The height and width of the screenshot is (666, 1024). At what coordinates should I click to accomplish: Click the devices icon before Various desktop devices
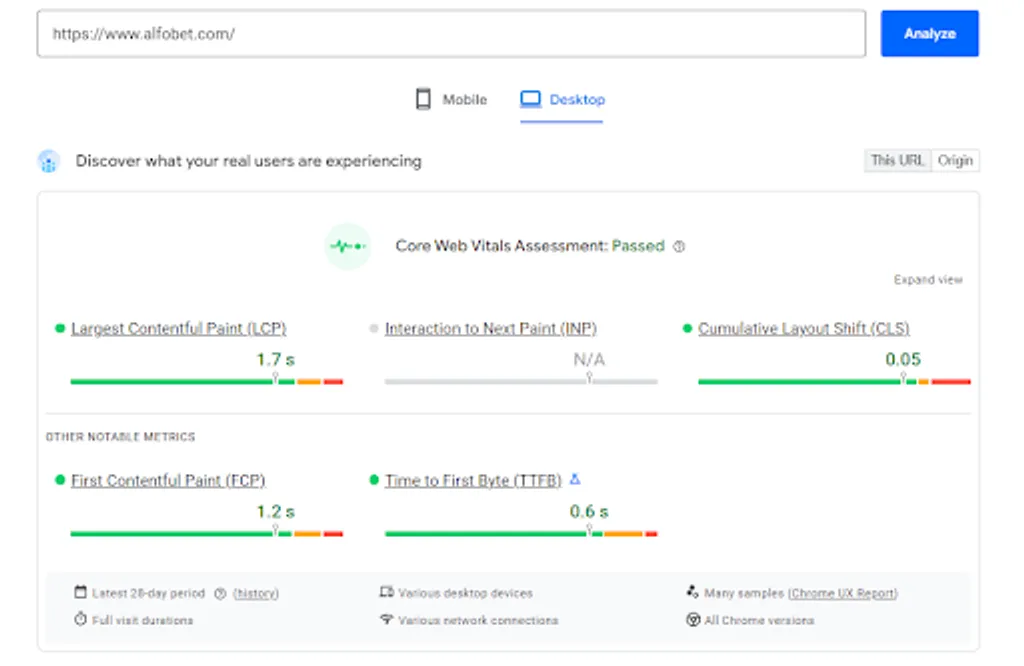pyautogui.click(x=385, y=592)
